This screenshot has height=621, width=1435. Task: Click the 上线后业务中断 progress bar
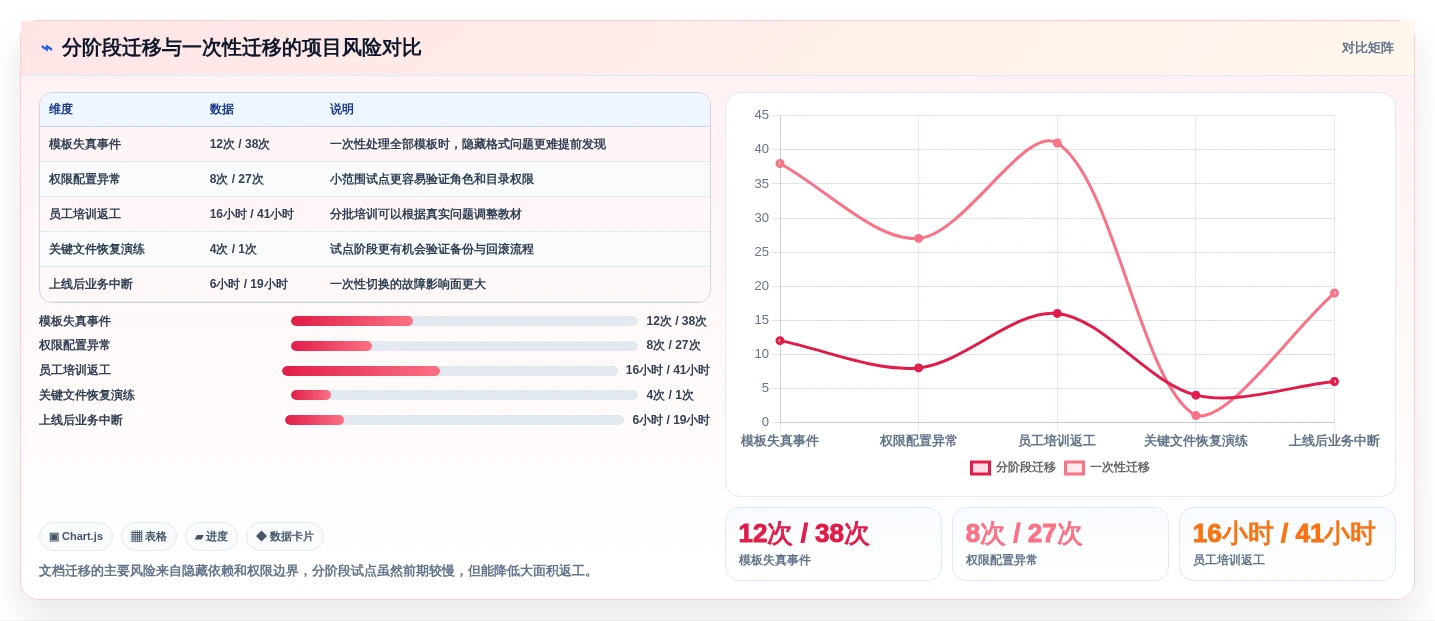[x=454, y=420]
